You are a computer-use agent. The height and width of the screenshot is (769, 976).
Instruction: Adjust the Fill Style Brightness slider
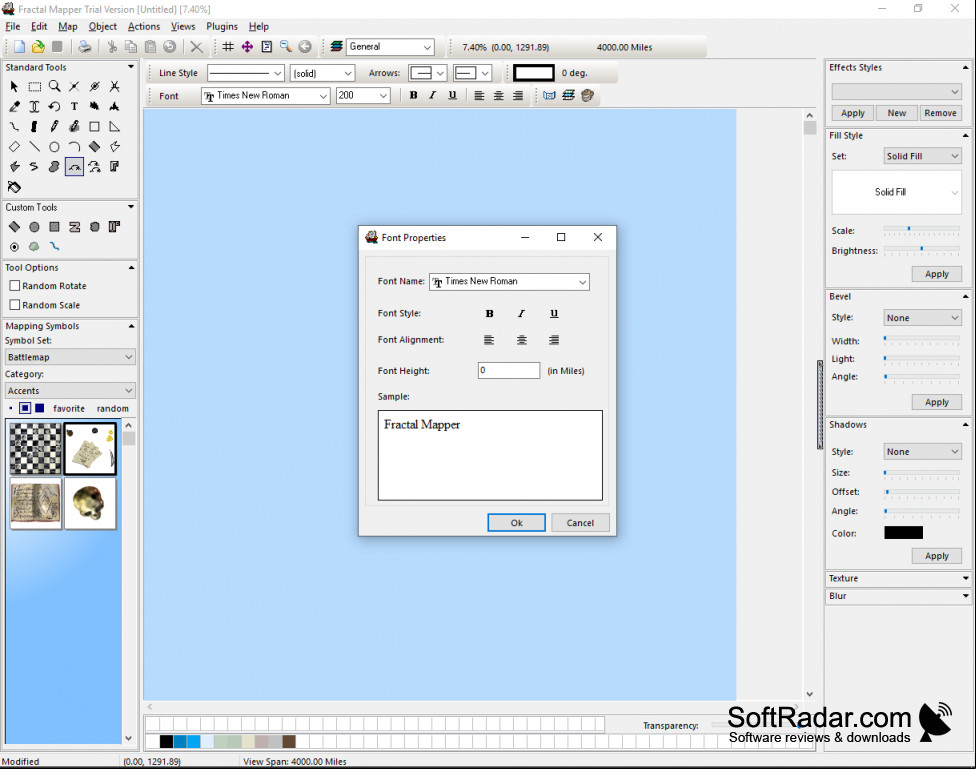tap(922, 249)
